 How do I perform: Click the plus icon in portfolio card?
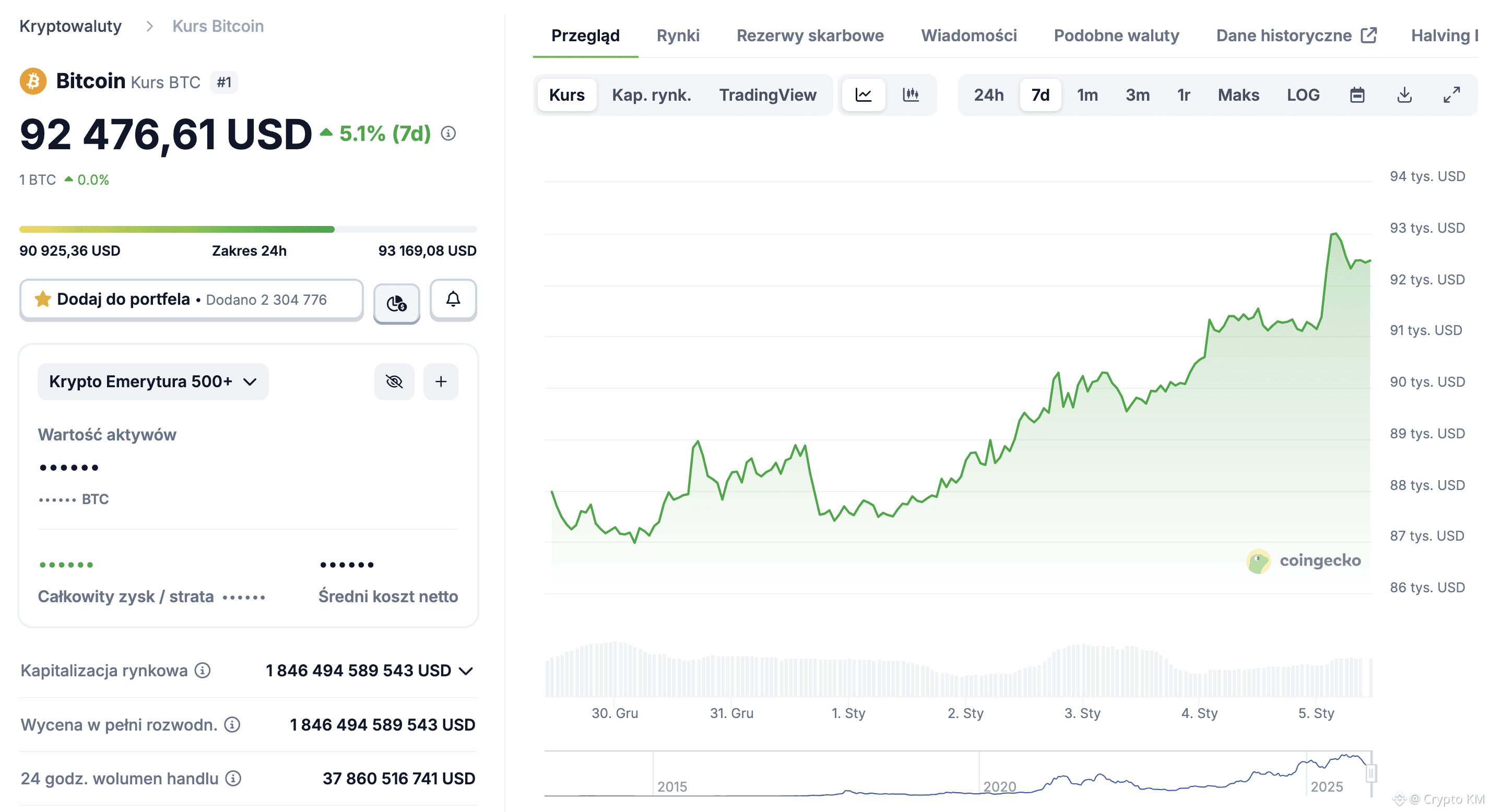coord(441,381)
